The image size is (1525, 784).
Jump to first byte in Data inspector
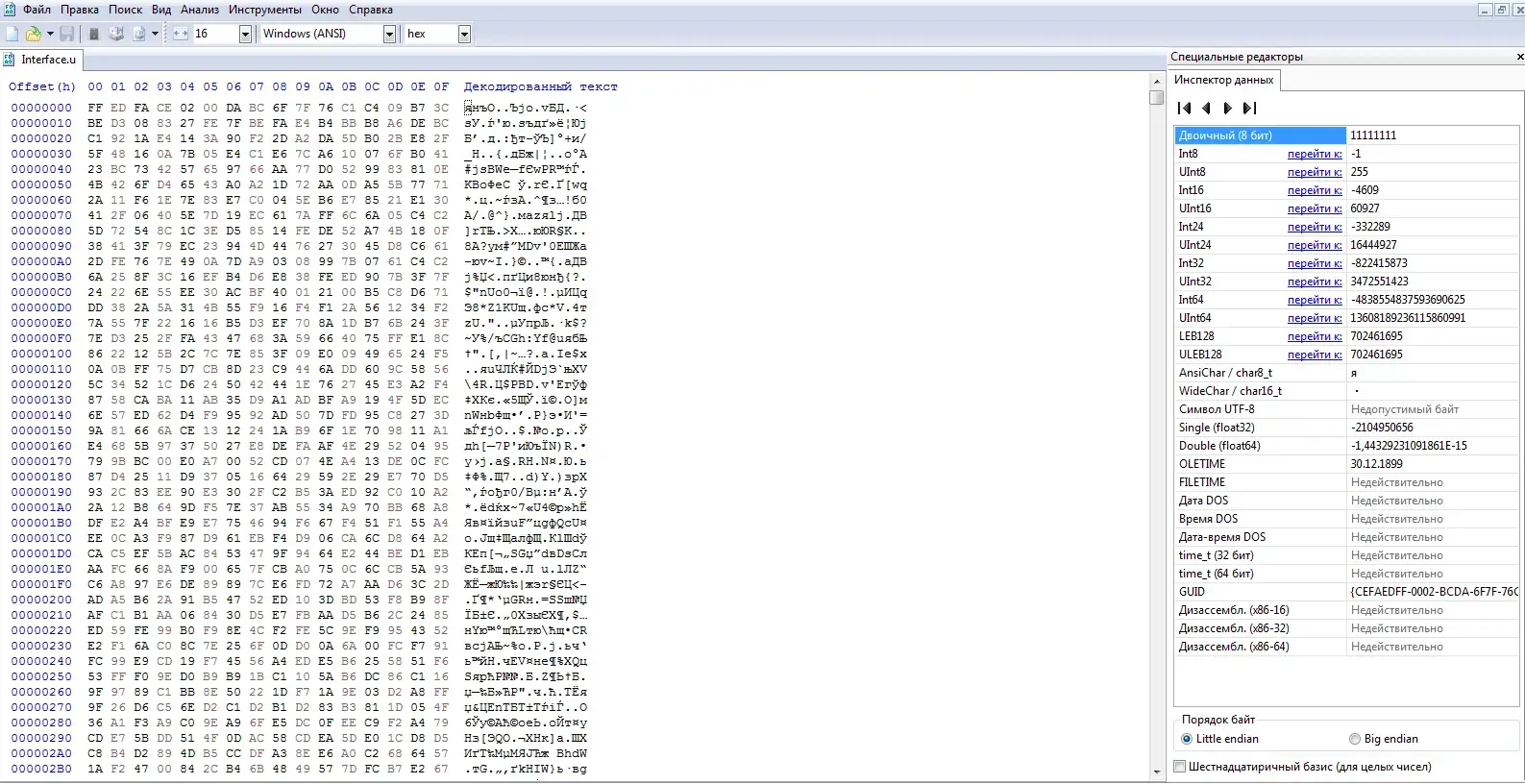click(1185, 108)
